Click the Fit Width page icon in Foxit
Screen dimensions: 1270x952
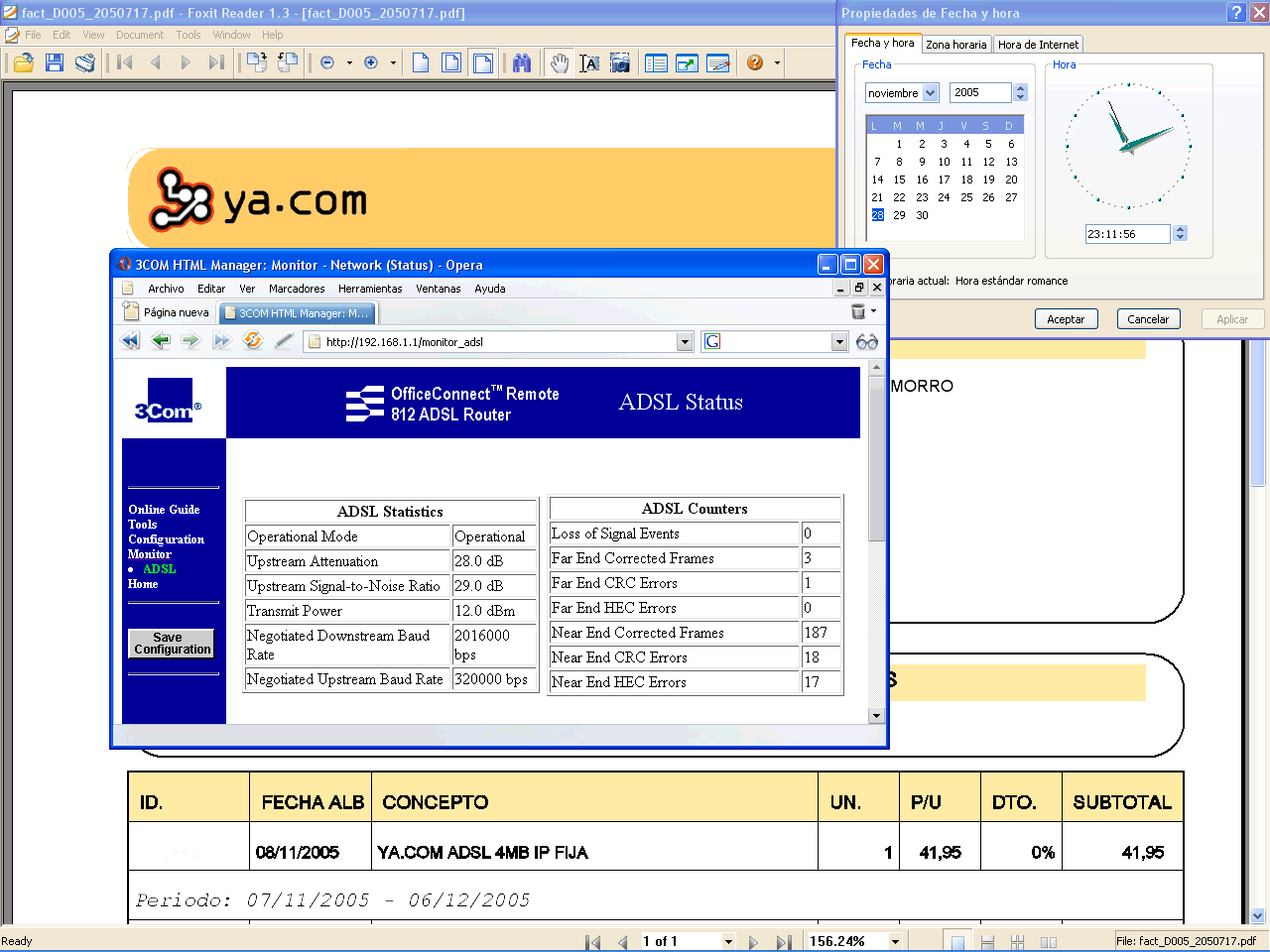coord(482,62)
